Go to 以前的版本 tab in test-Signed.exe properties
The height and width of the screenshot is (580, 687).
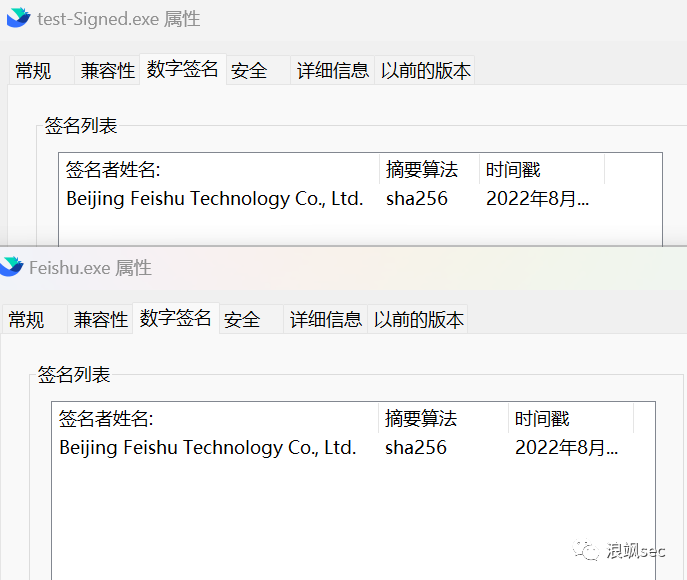425,71
